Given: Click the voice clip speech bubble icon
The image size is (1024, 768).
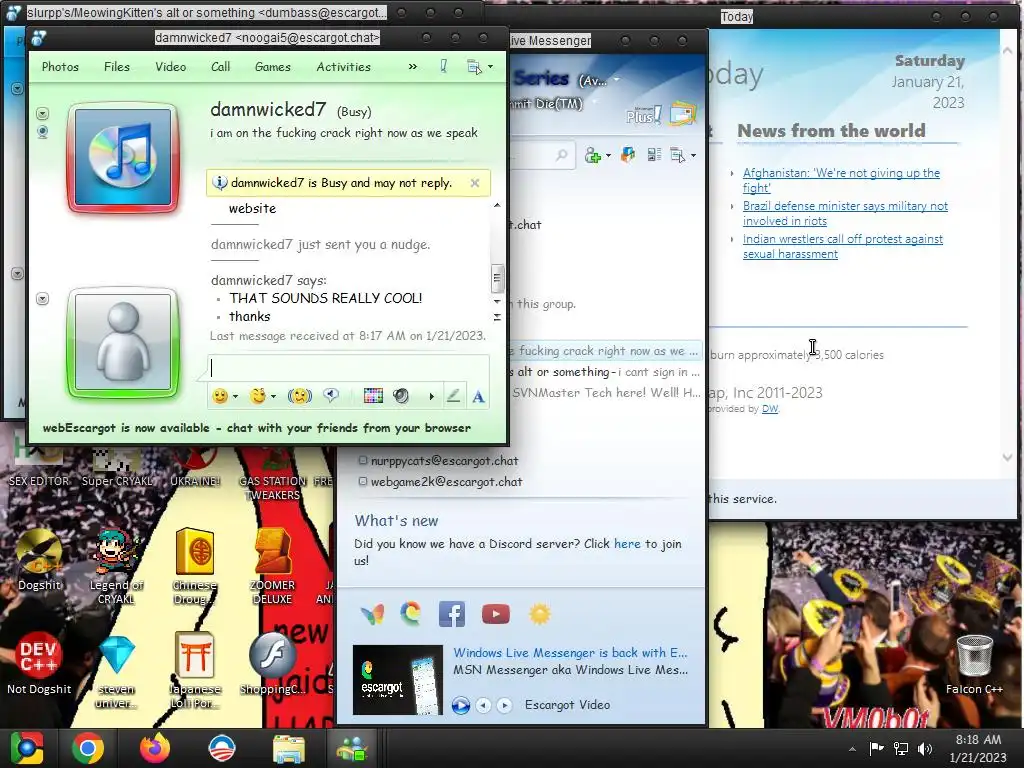Looking at the screenshot, I should 331,396.
